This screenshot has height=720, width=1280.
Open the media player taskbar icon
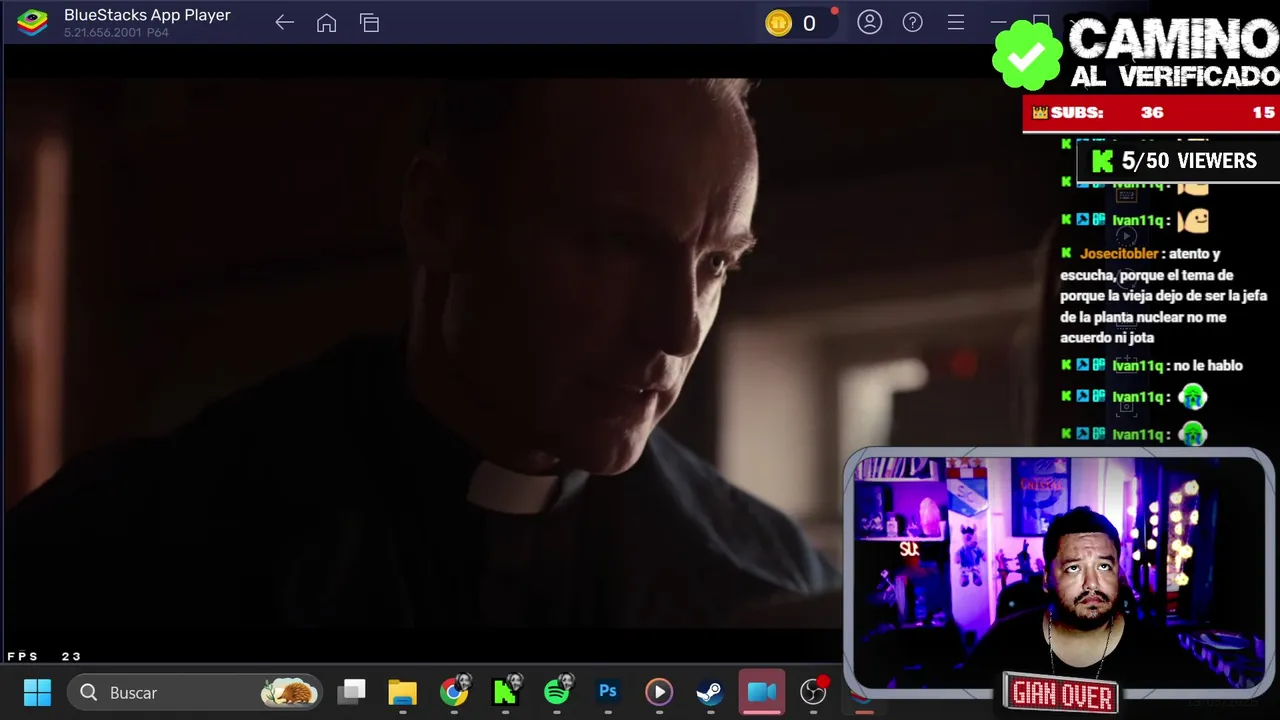(x=658, y=692)
